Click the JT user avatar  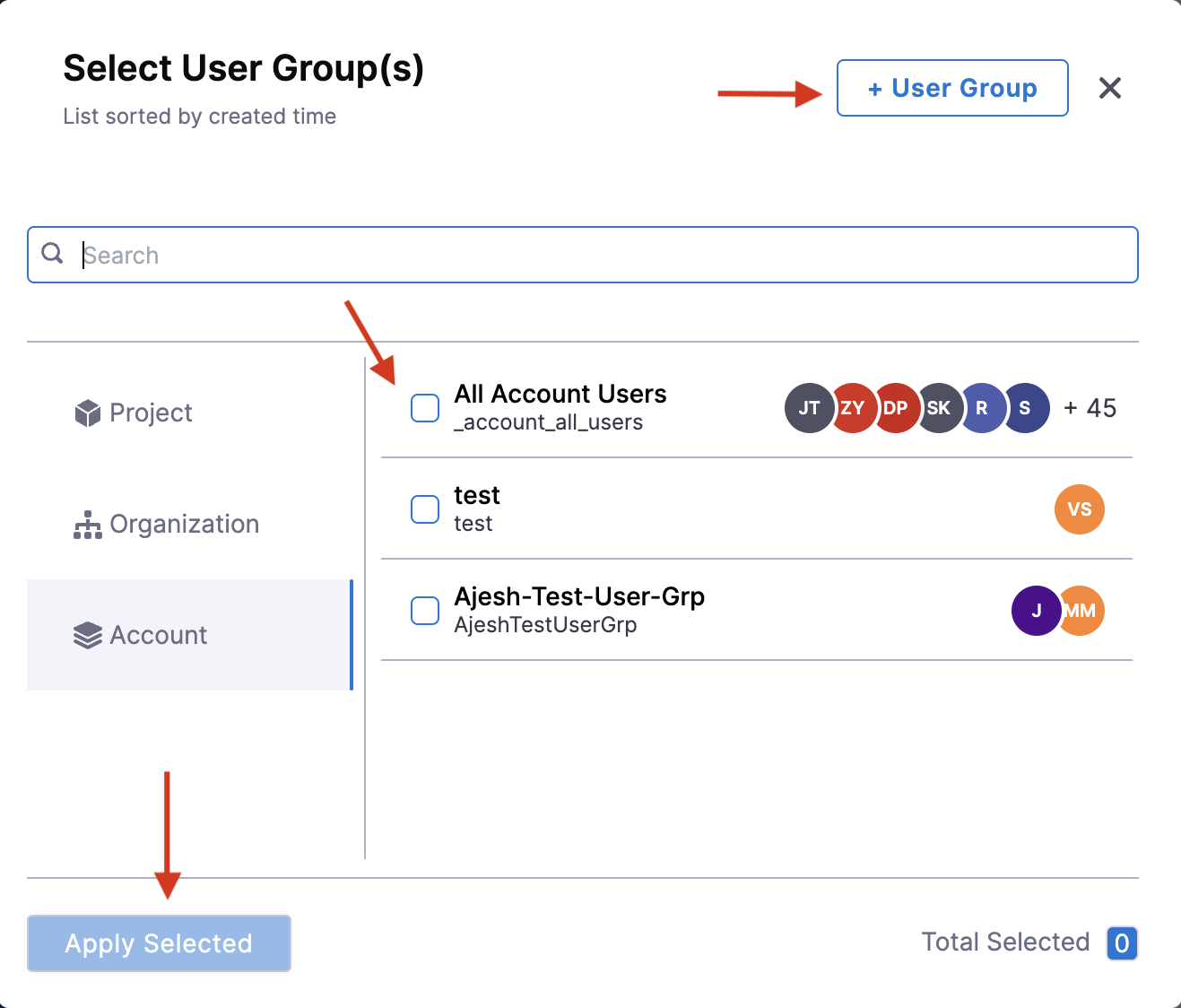(808, 409)
